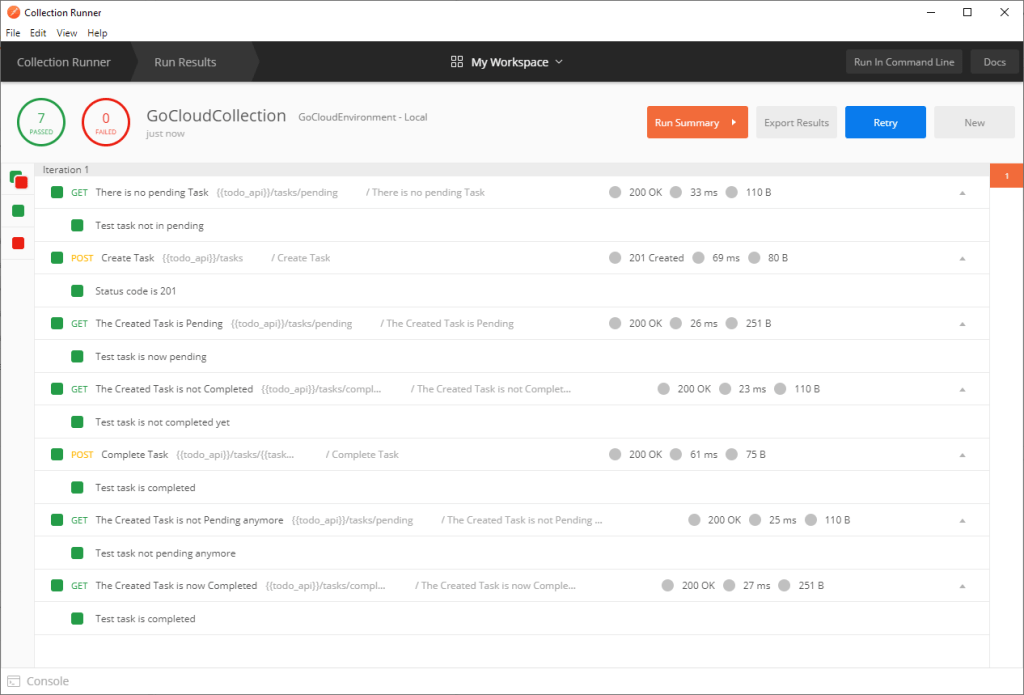Screen dimensions: 1024x695
Task: Click the 69 ms response time dot
Action: [698, 257]
